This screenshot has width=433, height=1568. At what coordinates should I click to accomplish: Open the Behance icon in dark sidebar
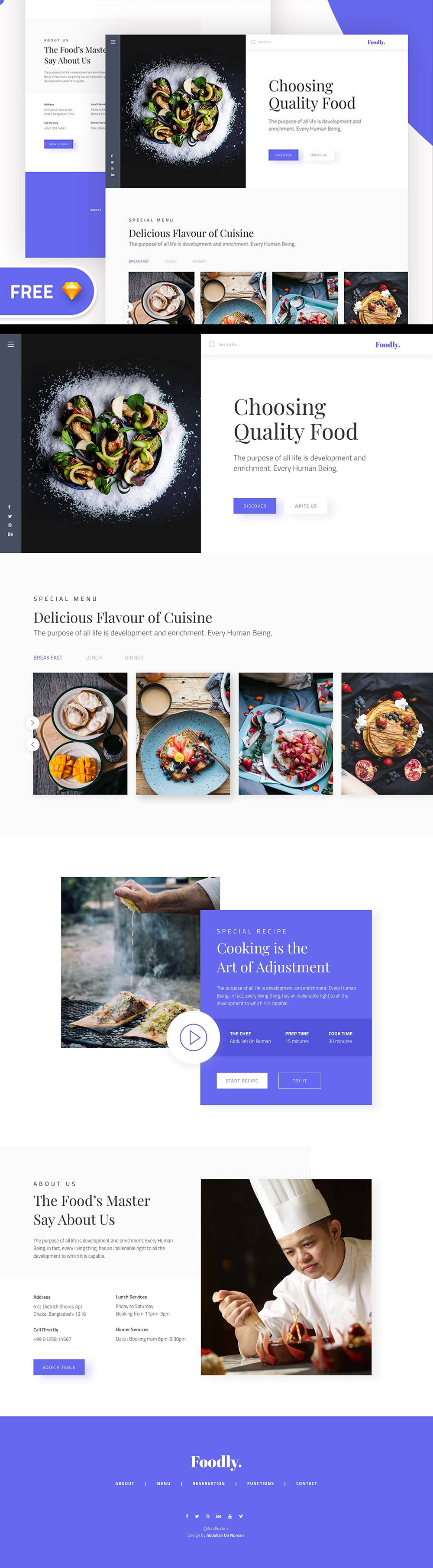click(x=10, y=534)
